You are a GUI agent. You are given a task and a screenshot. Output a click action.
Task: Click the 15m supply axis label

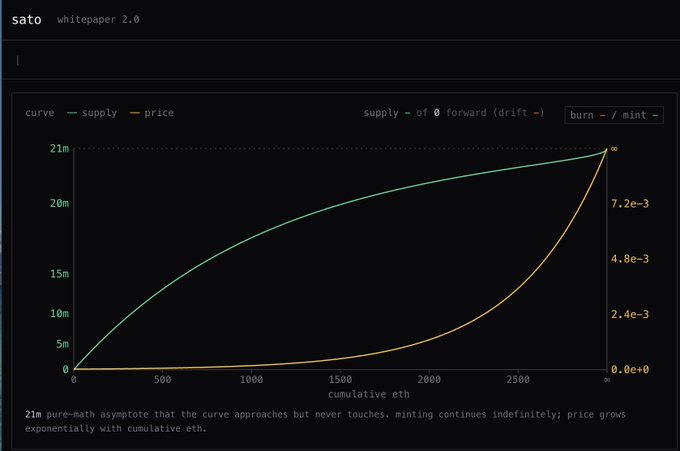pos(59,274)
